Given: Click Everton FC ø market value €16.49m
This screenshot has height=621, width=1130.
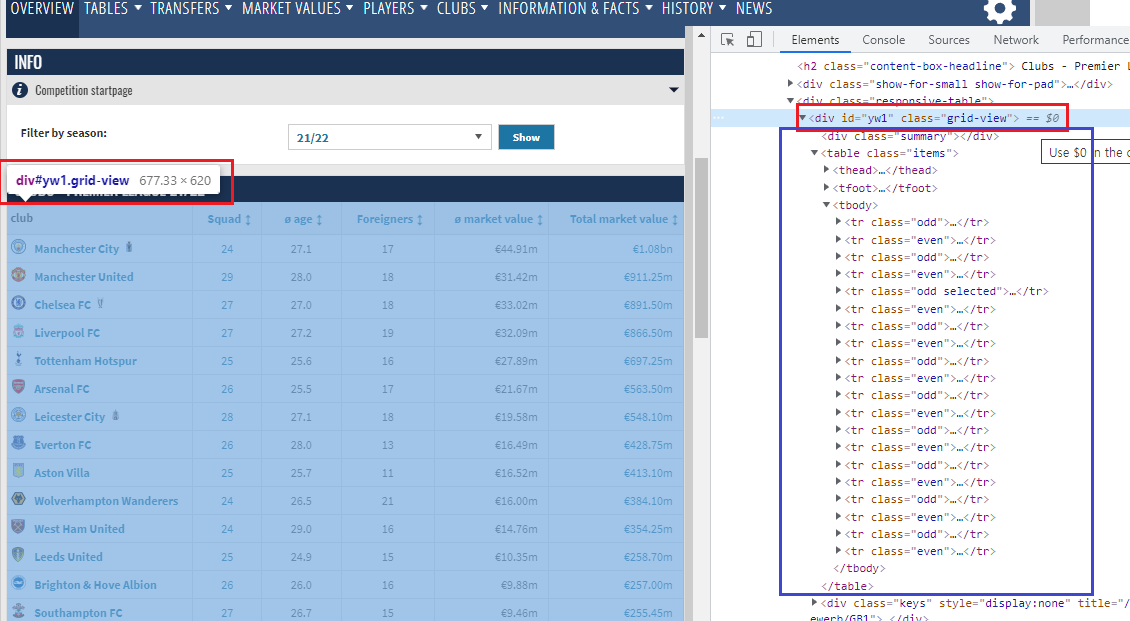Looking at the screenshot, I should (x=516, y=445).
